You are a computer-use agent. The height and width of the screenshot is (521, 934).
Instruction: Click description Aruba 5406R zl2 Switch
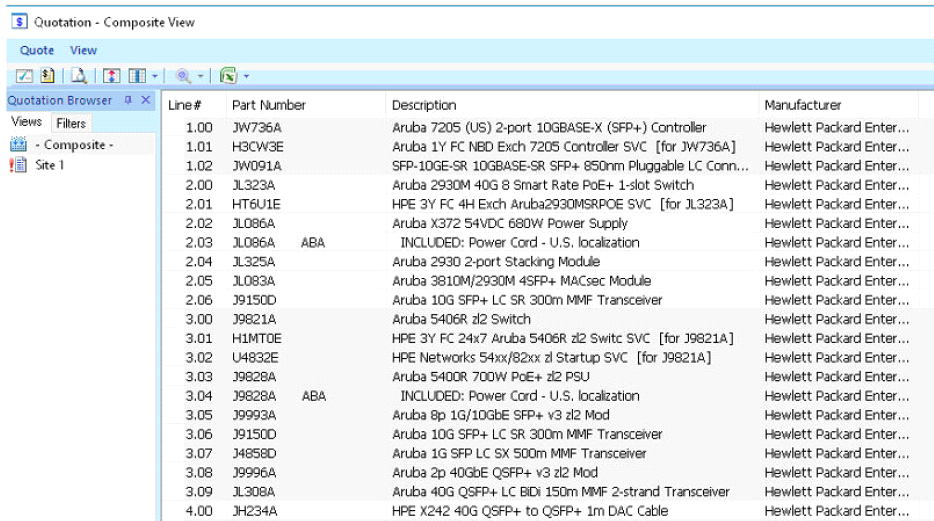(x=461, y=319)
